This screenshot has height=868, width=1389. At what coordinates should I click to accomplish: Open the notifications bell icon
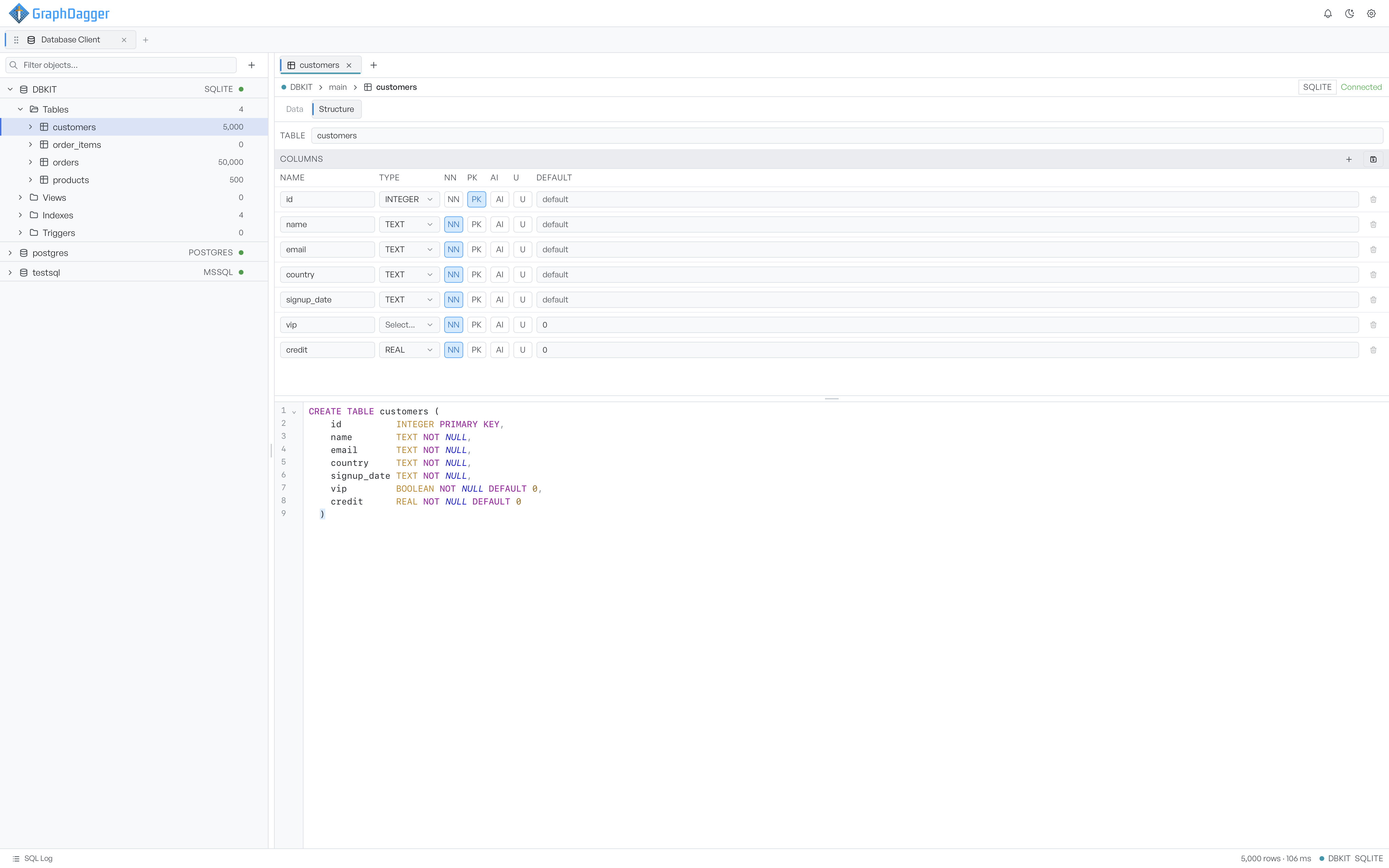coord(1328,14)
